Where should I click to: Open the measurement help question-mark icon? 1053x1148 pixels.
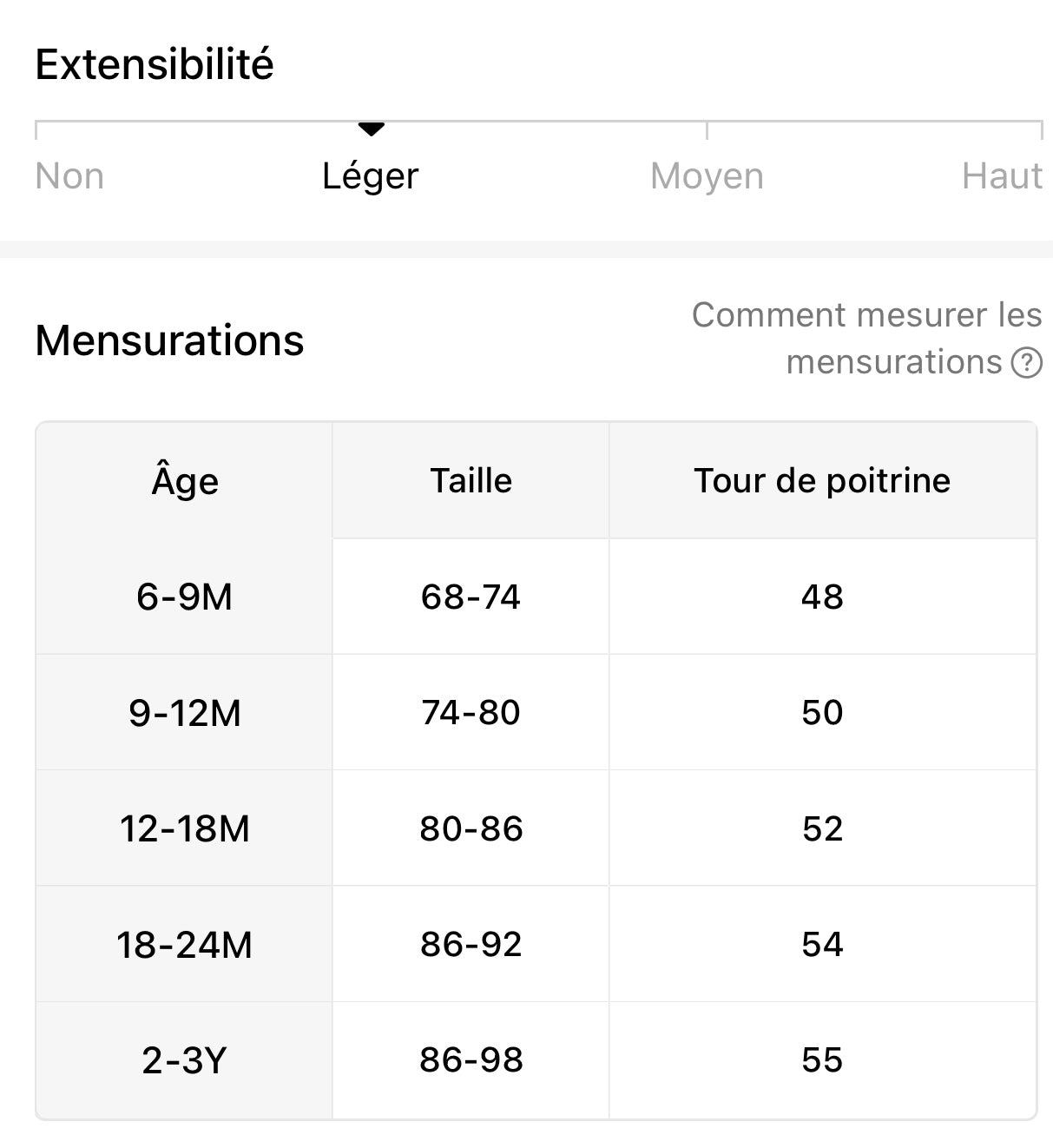(x=1026, y=362)
